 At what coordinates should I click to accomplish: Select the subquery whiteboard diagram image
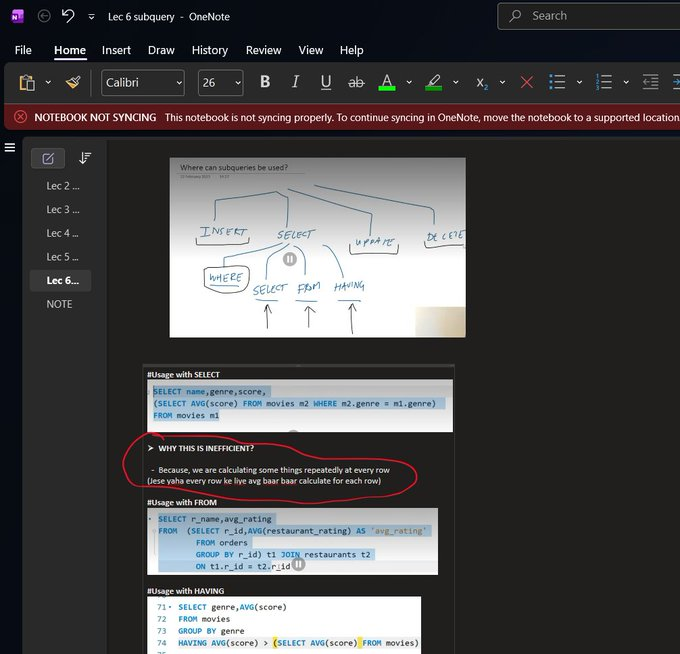point(317,248)
